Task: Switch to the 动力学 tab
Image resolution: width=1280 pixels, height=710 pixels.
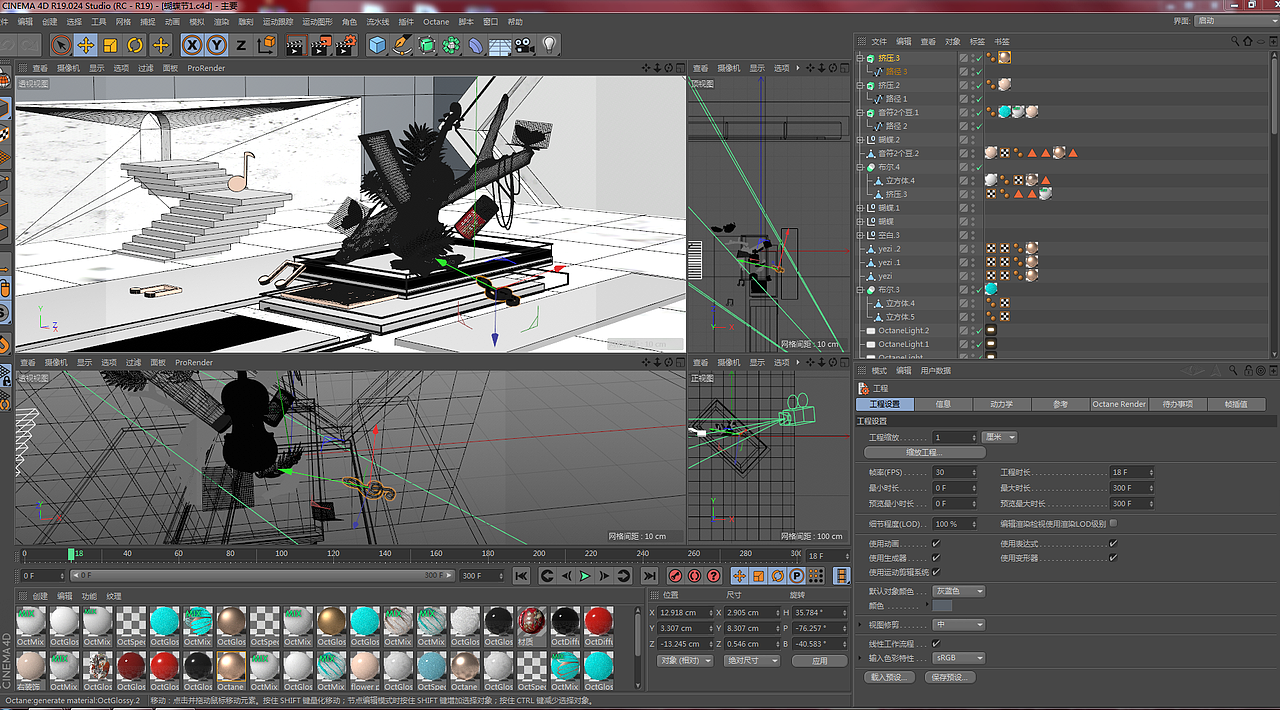Action: pos(1001,404)
